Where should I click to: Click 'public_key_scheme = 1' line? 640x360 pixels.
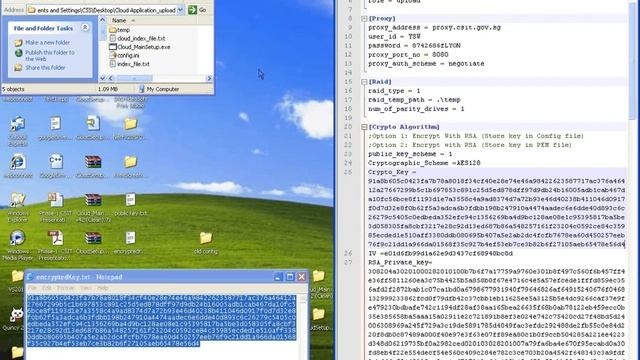click(410, 154)
